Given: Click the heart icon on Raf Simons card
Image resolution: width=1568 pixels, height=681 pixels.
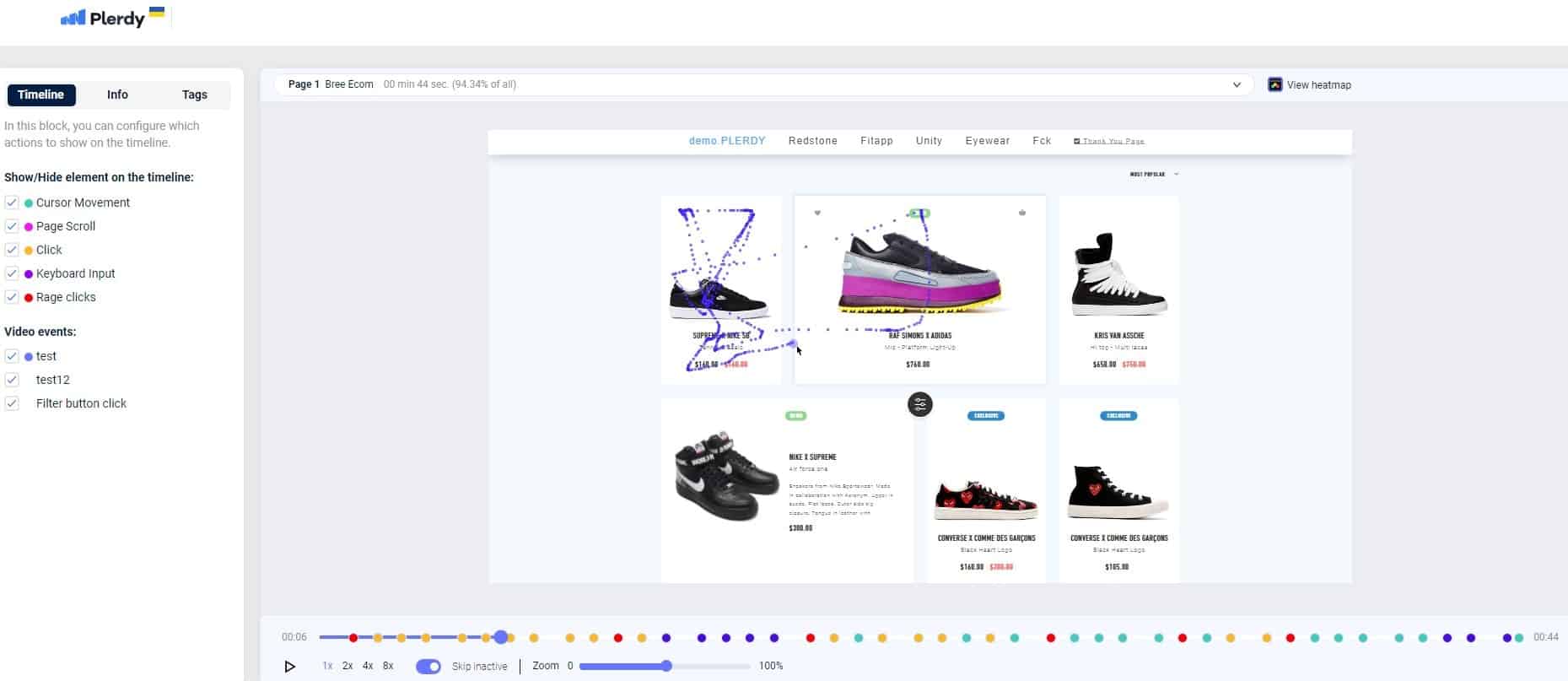Looking at the screenshot, I should (x=816, y=213).
